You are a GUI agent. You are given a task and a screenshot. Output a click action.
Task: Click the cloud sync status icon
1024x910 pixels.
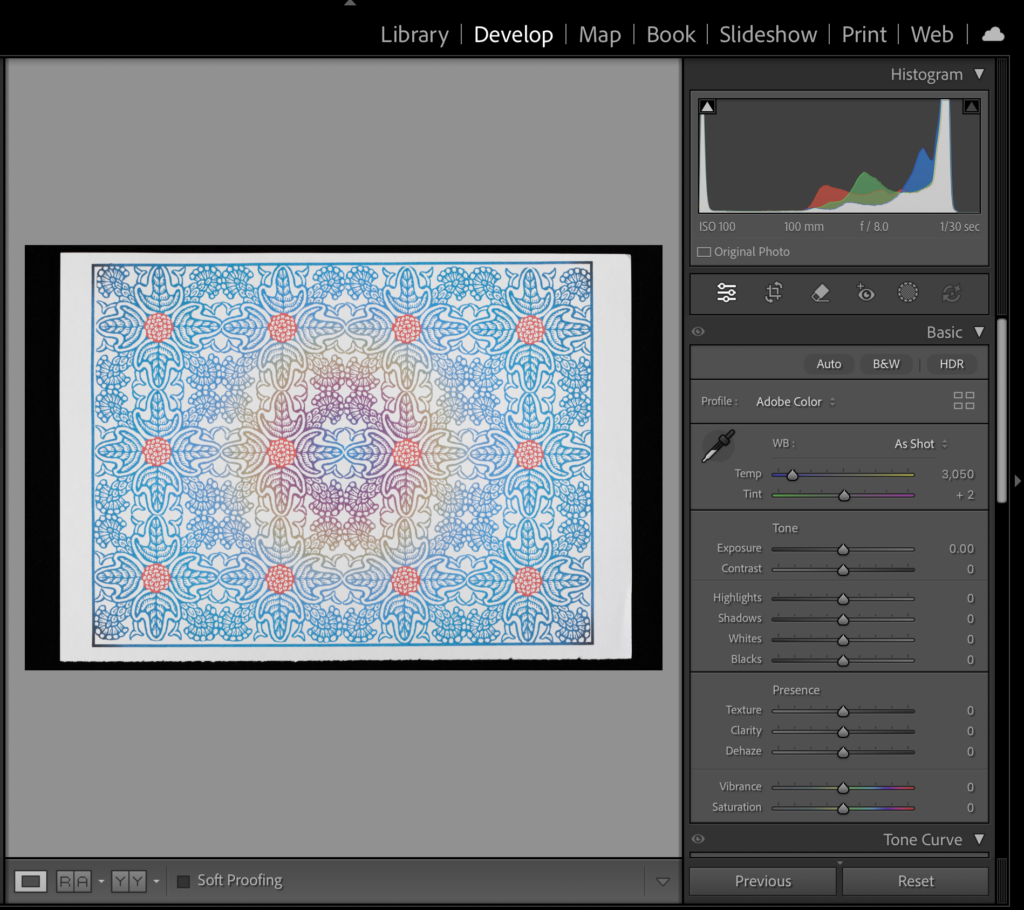click(993, 34)
